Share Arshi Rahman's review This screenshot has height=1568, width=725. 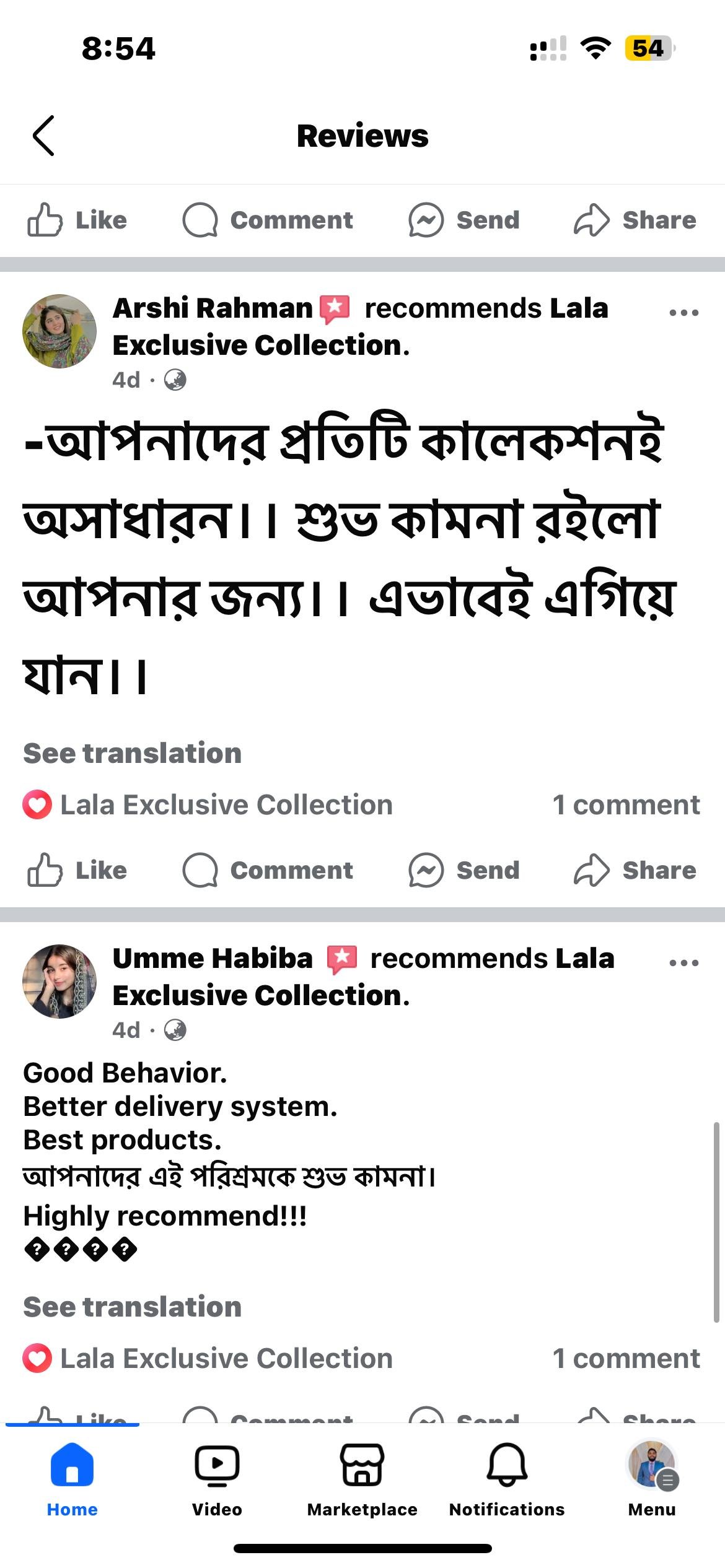tap(635, 870)
